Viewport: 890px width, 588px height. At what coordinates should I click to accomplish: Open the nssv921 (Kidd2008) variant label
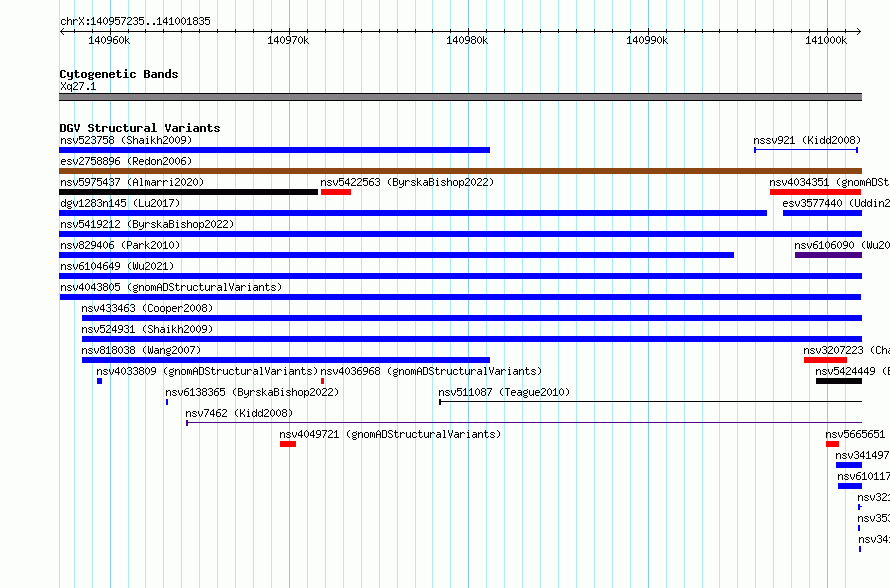click(807, 140)
